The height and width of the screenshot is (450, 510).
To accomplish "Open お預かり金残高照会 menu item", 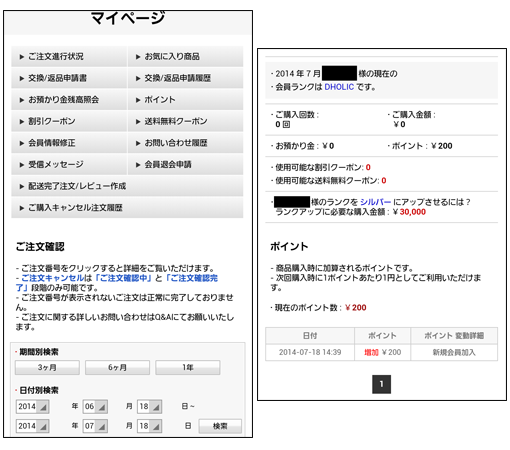I will (69, 100).
